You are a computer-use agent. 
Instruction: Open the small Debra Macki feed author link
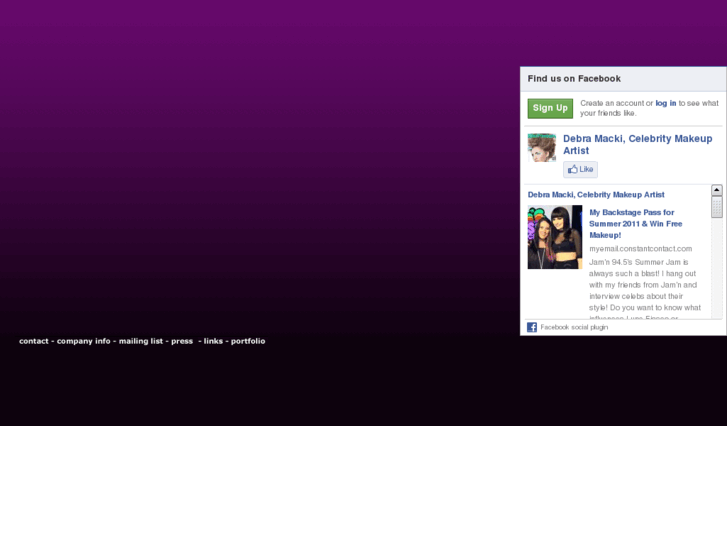click(596, 194)
